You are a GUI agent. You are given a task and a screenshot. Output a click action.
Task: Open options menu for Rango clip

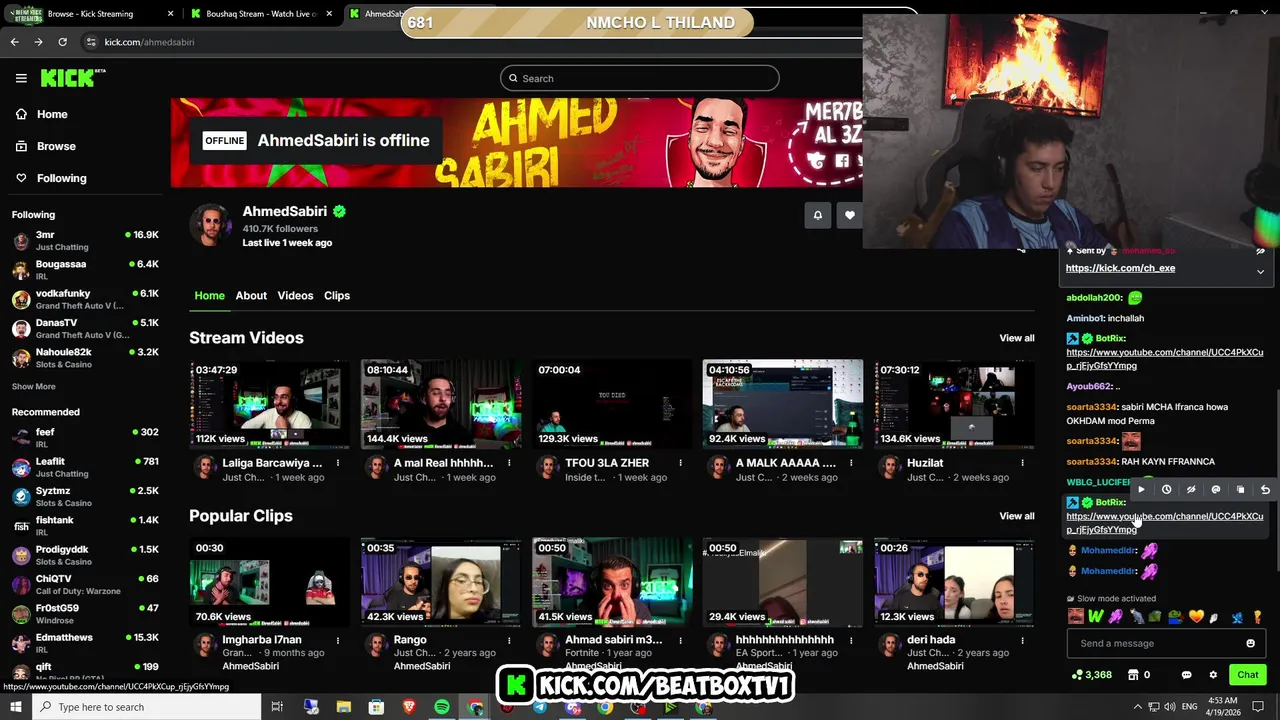pos(509,640)
